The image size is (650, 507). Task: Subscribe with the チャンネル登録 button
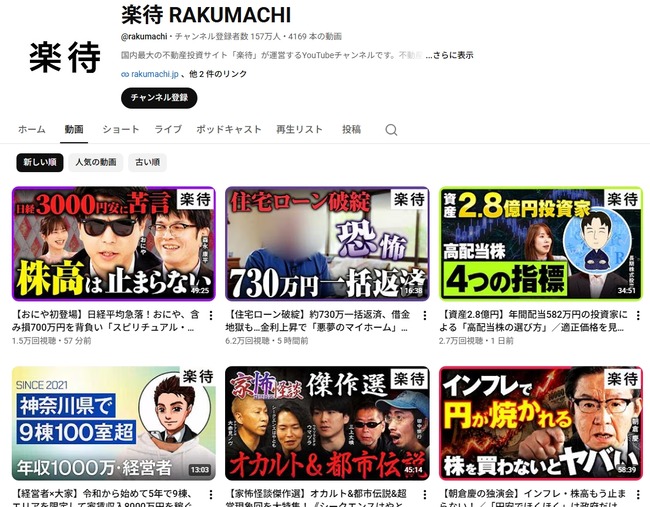(159, 98)
